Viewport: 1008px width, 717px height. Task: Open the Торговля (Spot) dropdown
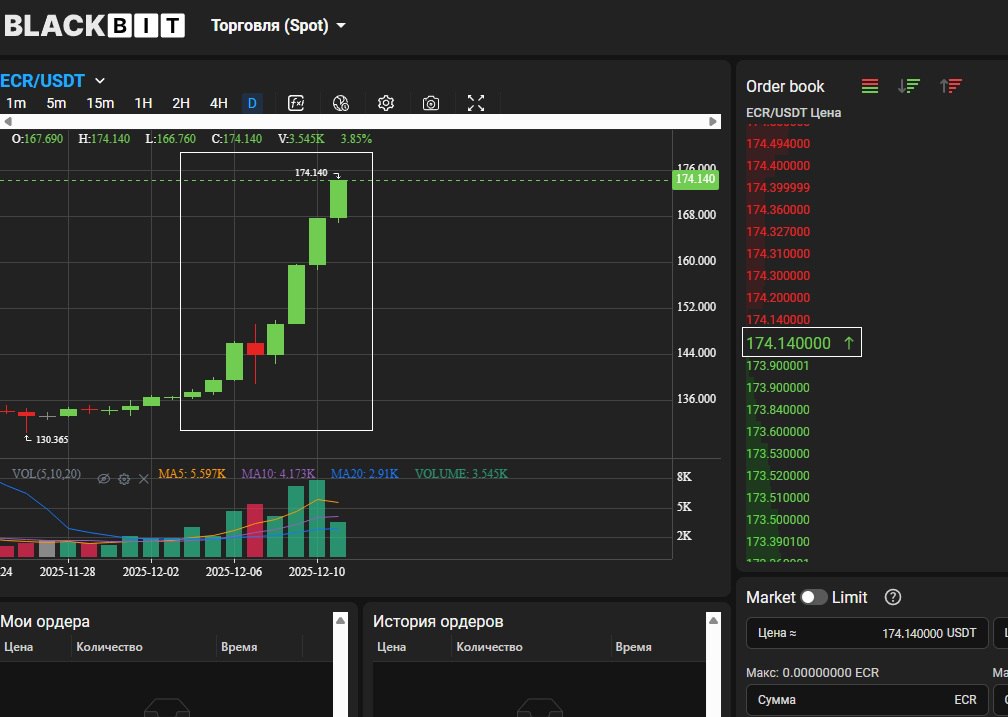(x=278, y=26)
